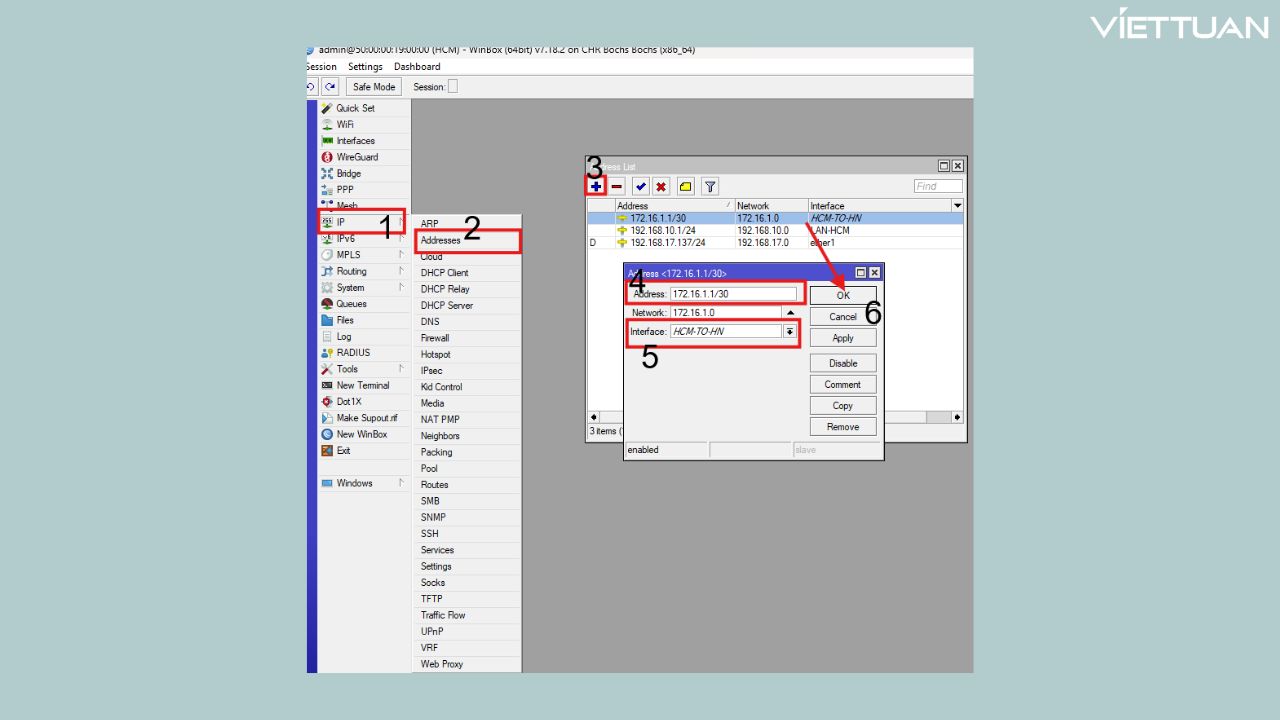
Task: Click the blue checkmark Enable icon
Action: (x=640, y=186)
